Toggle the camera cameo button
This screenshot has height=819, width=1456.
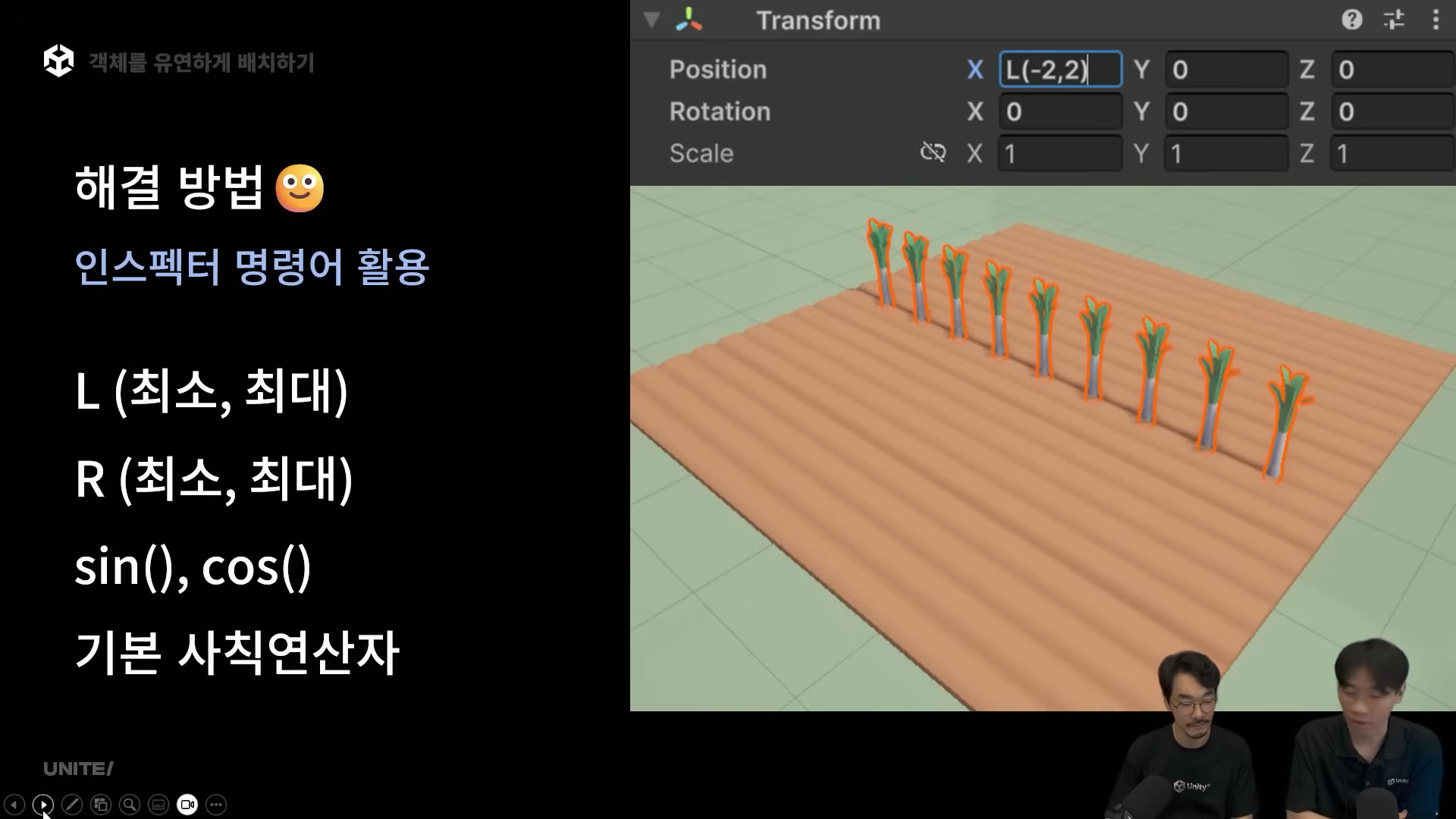[187, 805]
